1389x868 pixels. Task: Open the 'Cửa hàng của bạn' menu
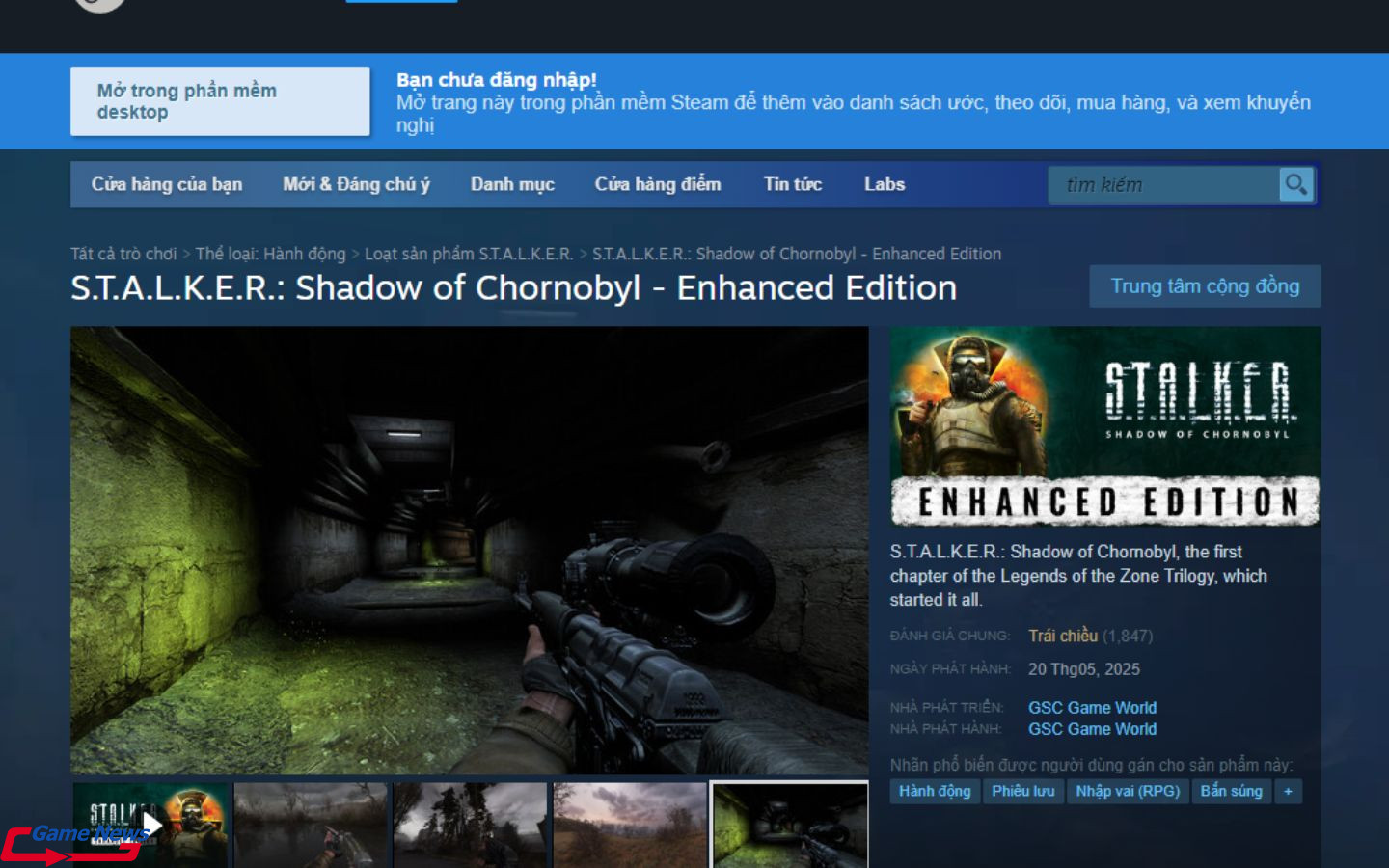(x=167, y=184)
